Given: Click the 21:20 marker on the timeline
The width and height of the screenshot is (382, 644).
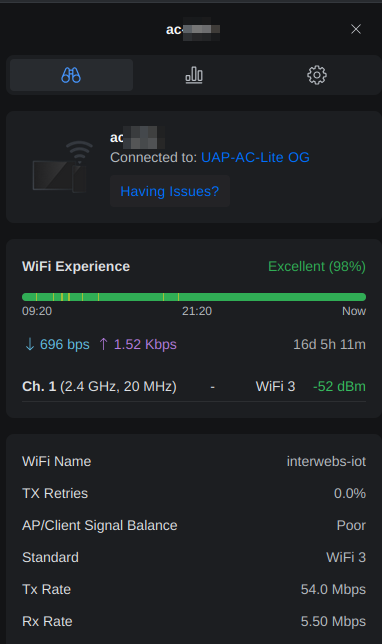Looking at the screenshot, I should click(197, 311).
